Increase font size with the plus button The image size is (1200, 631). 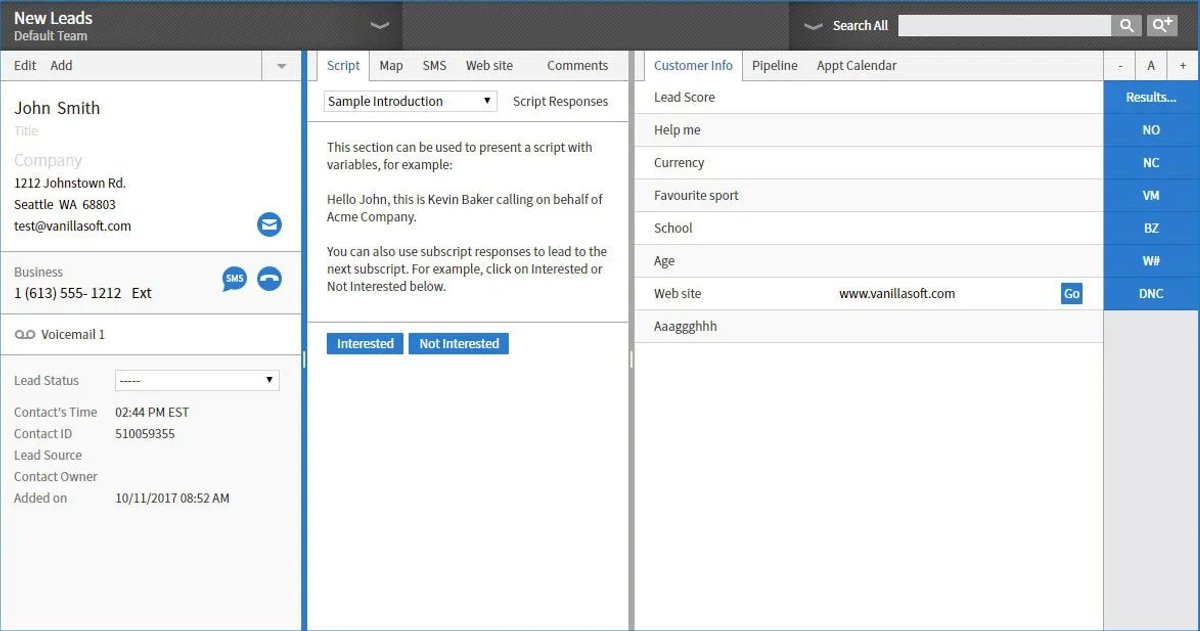point(1183,66)
